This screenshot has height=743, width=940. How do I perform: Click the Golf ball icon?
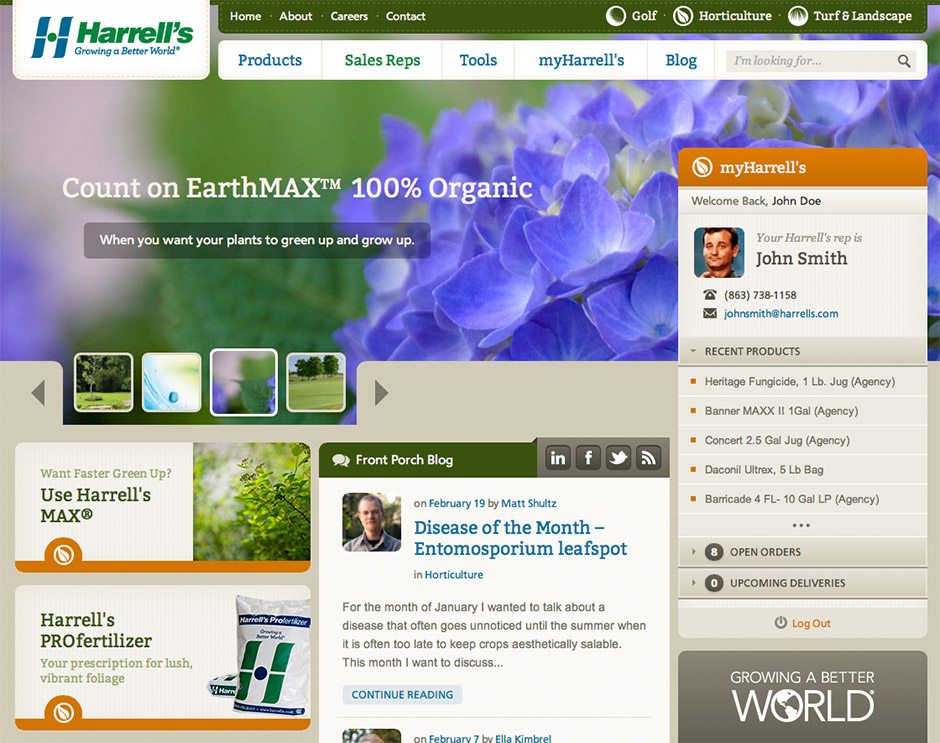(x=616, y=16)
